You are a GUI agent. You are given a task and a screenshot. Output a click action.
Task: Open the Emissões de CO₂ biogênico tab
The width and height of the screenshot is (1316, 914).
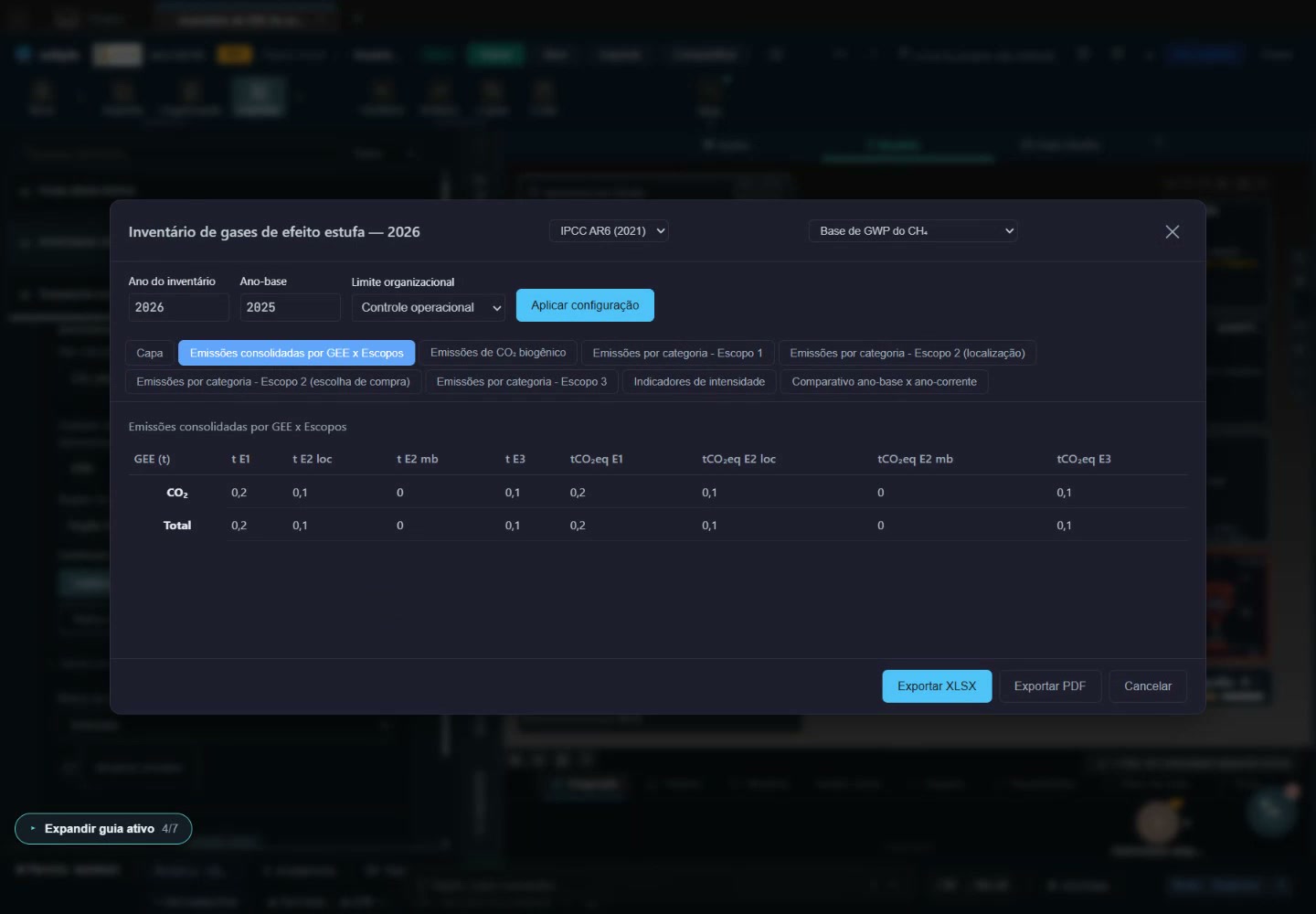tap(498, 353)
